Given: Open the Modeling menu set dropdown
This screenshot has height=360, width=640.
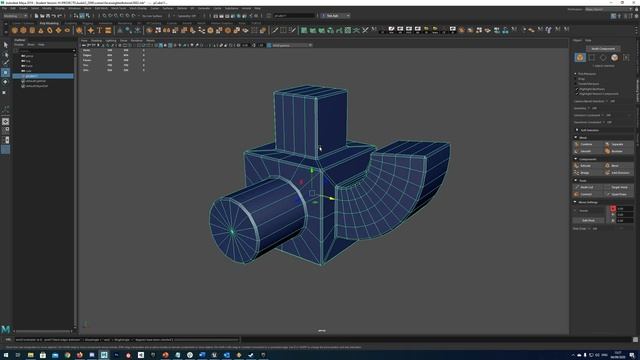Looking at the screenshot, I should (x=16, y=16).
